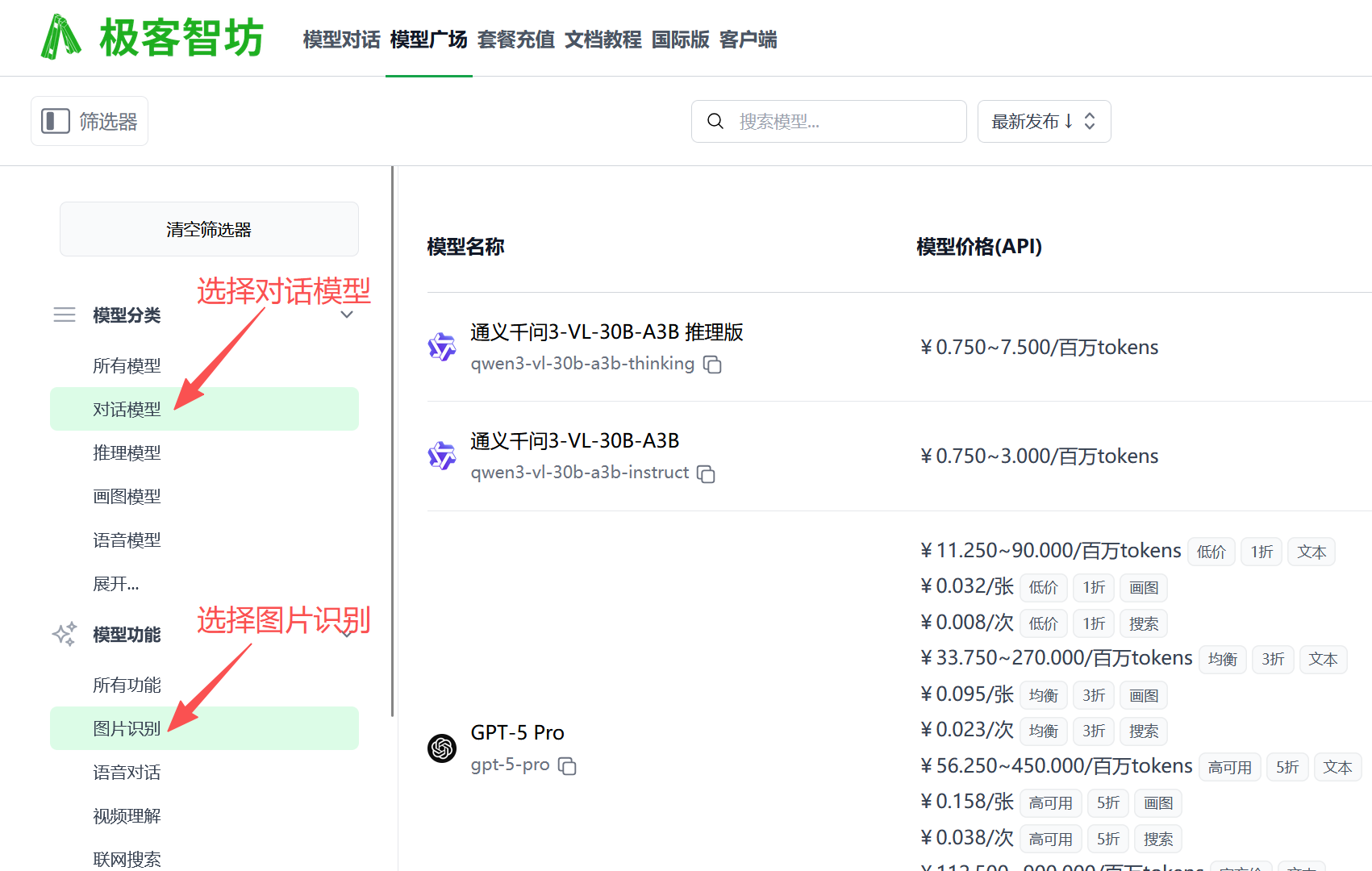The height and width of the screenshot is (871, 1372).
Task: Enable the 推理模型 filter
Action: (127, 452)
